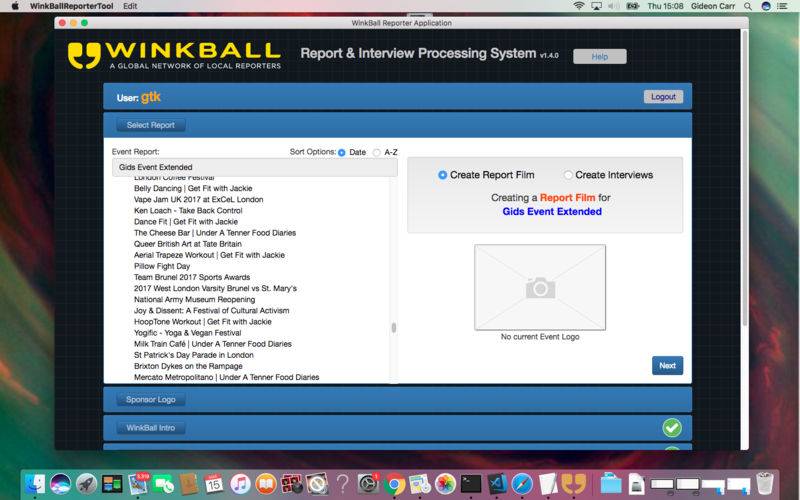Select 'Dance Fit | Get Fit with Jackie'
This screenshot has height=500, width=800.
click(x=186, y=222)
